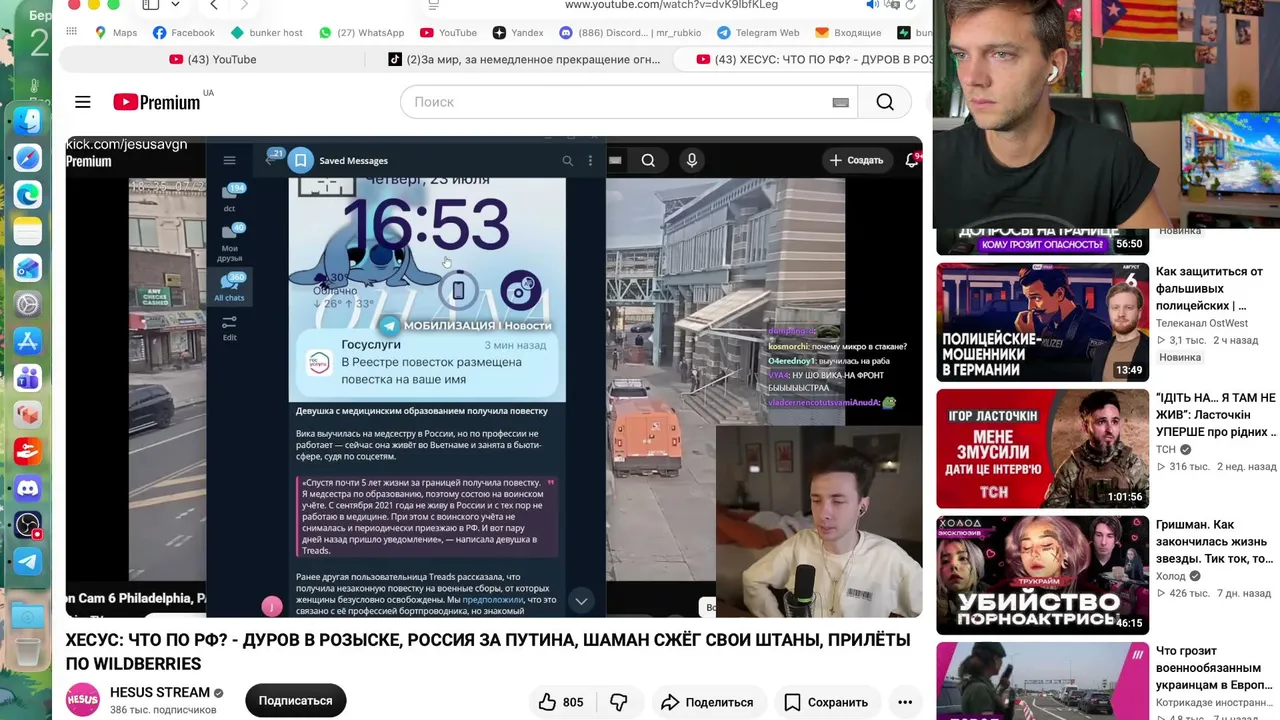Open title ІДІТЬ НА... Я ТАМ НЕ ЖИВ
Screen dimensions: 1280x720
point(1216,415)
